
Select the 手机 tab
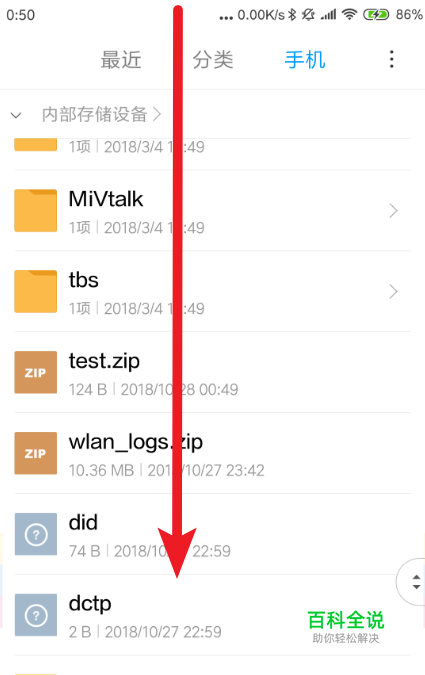point(305,59)
